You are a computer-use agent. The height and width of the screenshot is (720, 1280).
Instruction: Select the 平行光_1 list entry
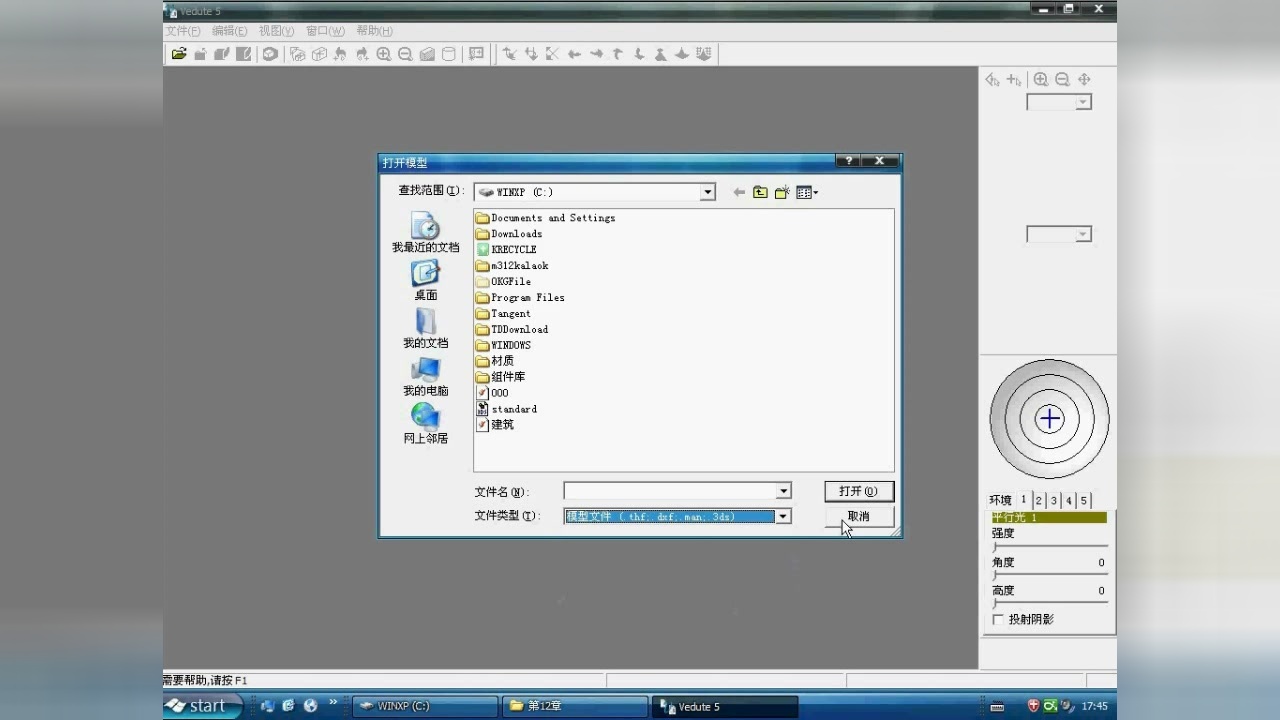coord(1048,518)
